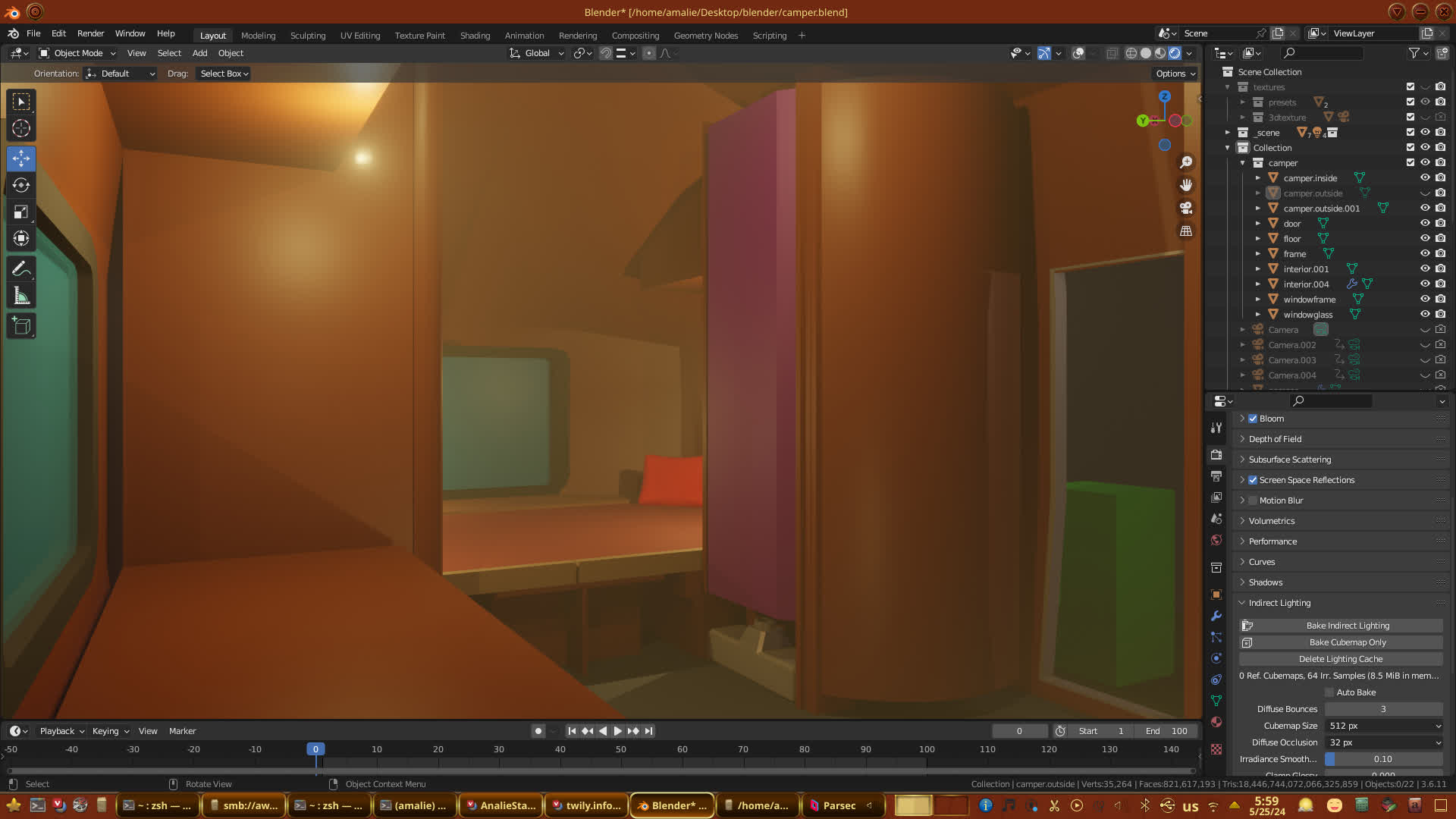This screenshot has height=819, width=1456.
Task: Click the Add Cube tool
Action: (x=21, y=326)
